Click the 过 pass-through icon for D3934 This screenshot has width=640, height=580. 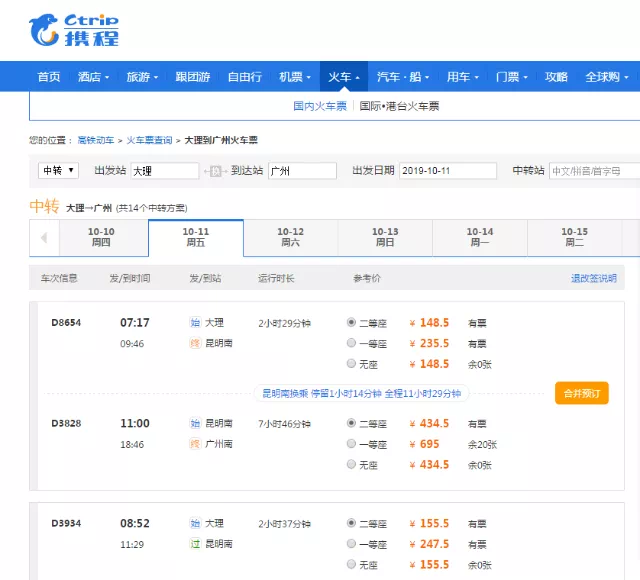pos(195,544)
